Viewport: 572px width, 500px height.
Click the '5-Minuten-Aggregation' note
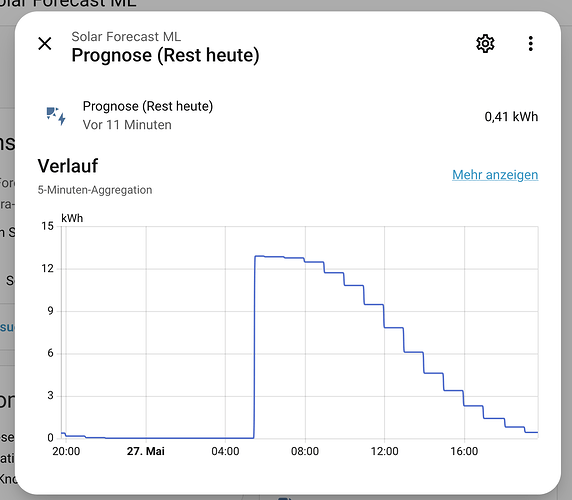[95, 190]
